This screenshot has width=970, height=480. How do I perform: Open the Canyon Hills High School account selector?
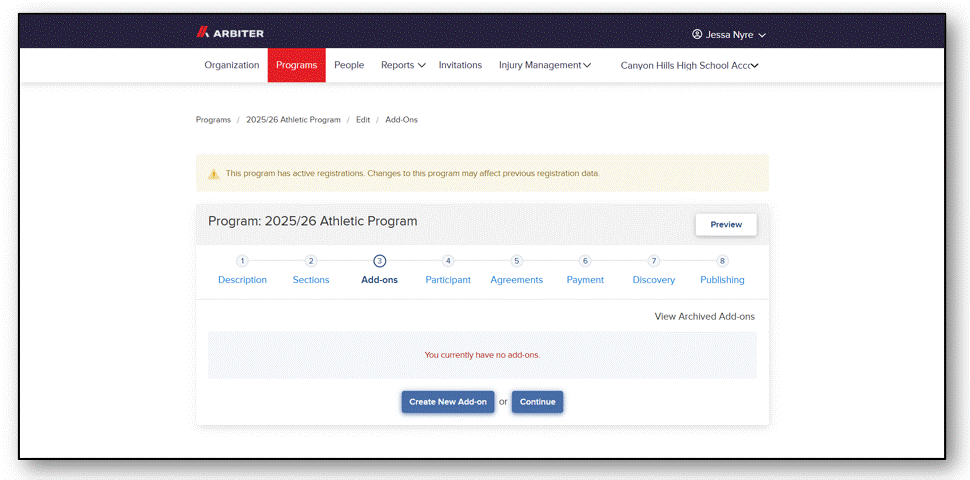click(689, 65)
